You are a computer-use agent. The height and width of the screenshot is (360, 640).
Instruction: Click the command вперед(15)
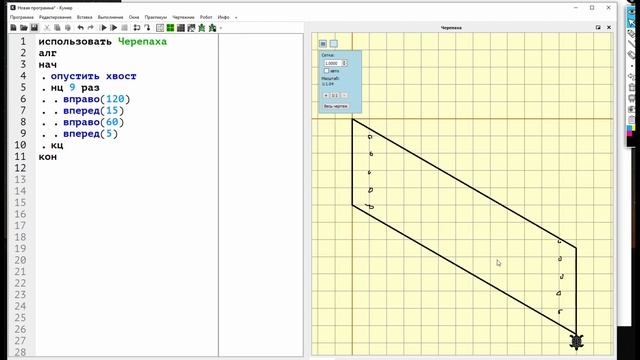point(93,111)
